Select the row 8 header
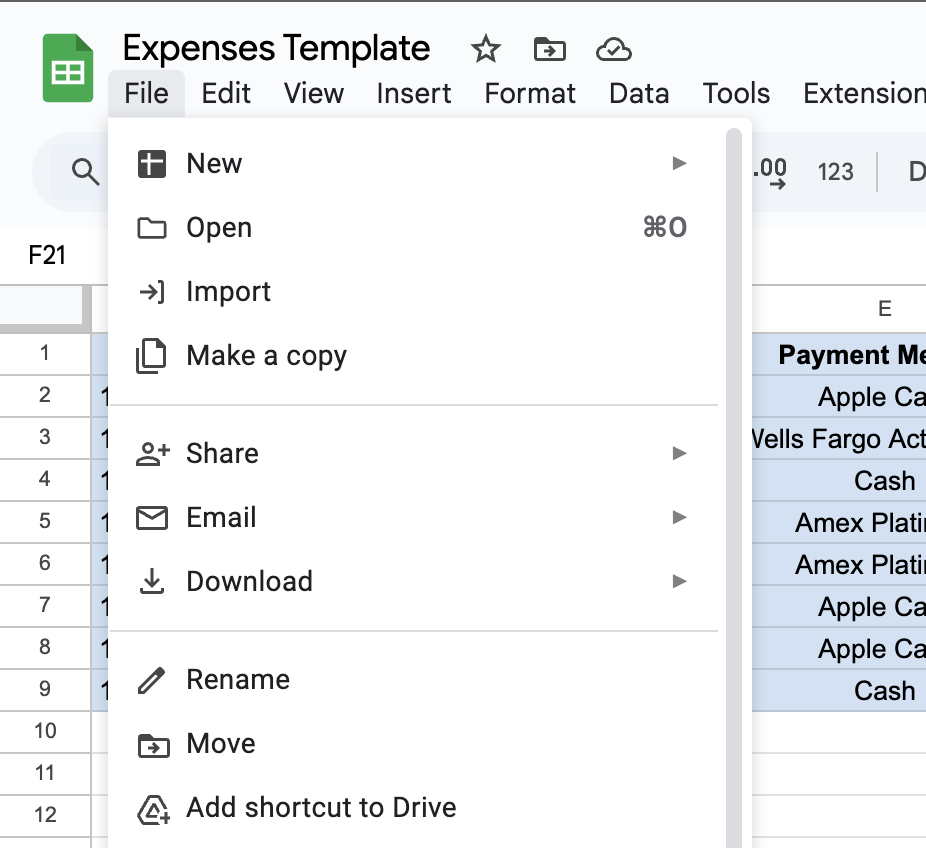Screen dimensions: 926x848 click(x=45, y=647)
